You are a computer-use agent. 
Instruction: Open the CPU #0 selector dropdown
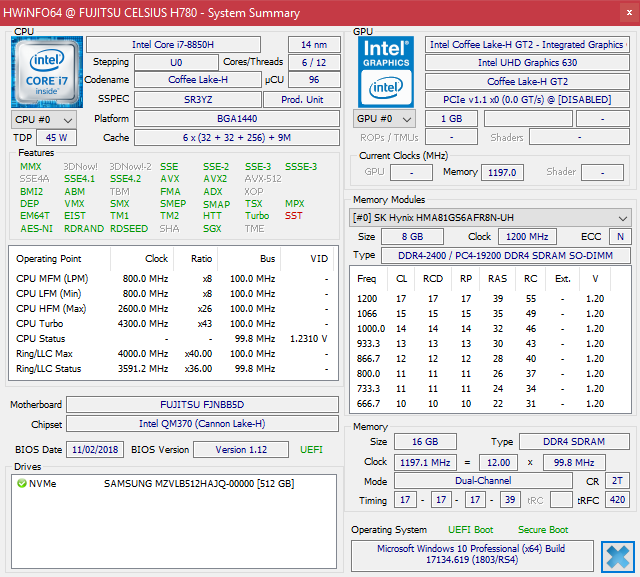tap(40, 119)
